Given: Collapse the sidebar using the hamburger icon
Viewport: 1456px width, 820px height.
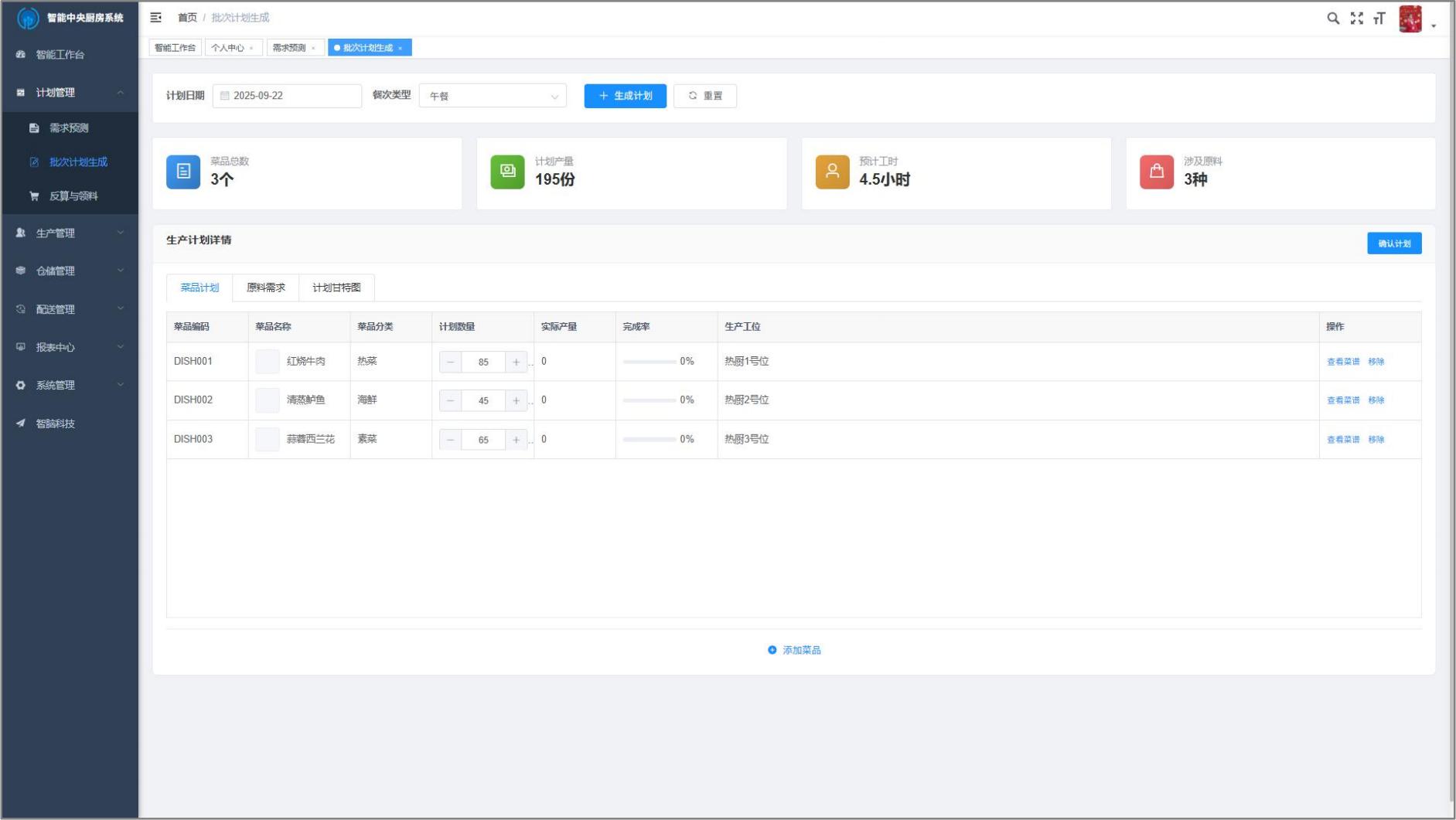Looking at the screenshot, I should pos(155,18).
